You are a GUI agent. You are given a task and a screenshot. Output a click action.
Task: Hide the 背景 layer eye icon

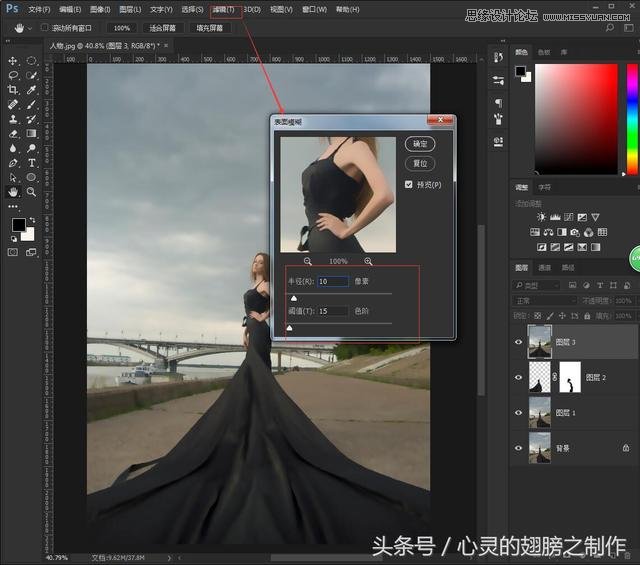tap(518, 448)
